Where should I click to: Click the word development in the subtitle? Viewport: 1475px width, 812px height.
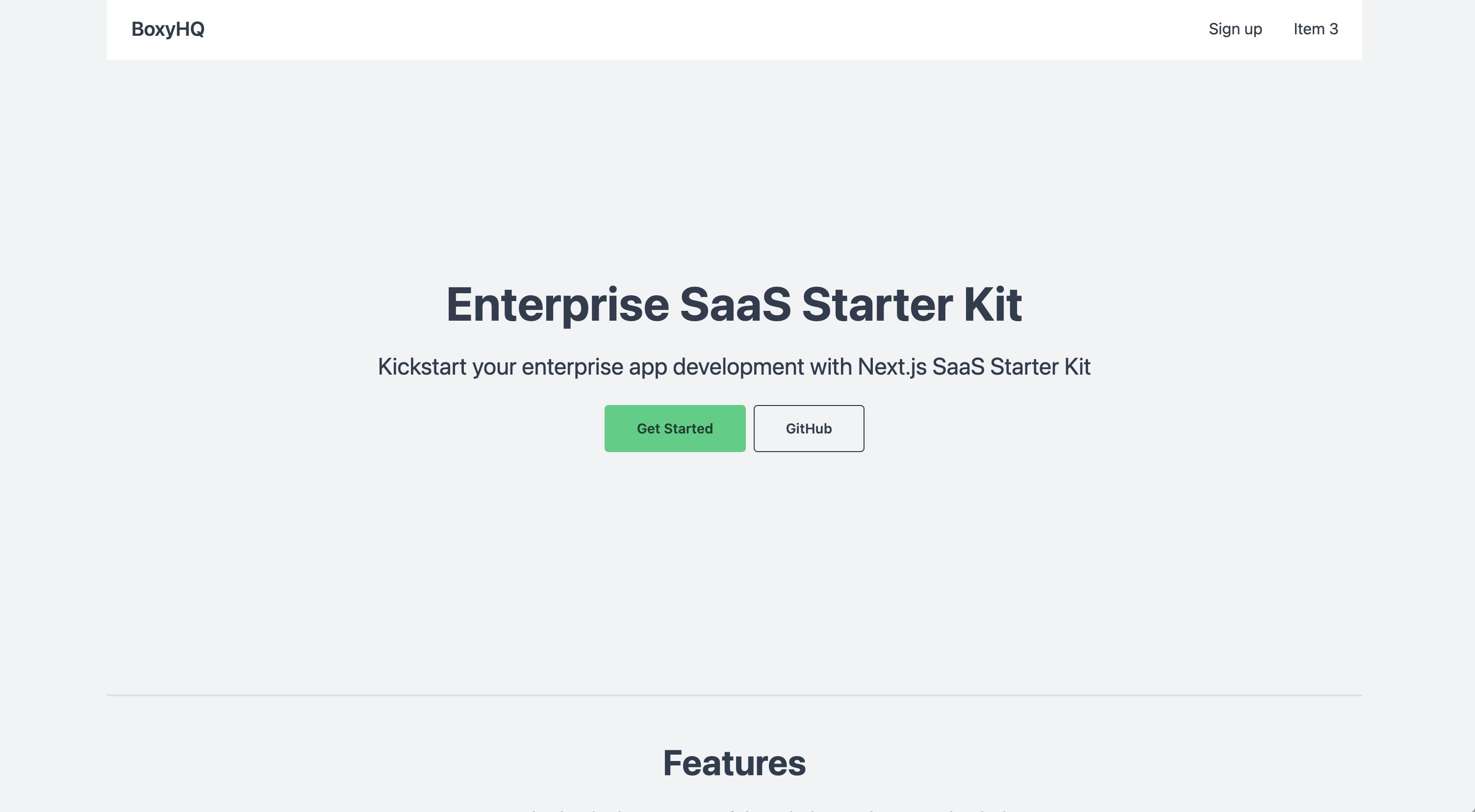coord(738,366)
